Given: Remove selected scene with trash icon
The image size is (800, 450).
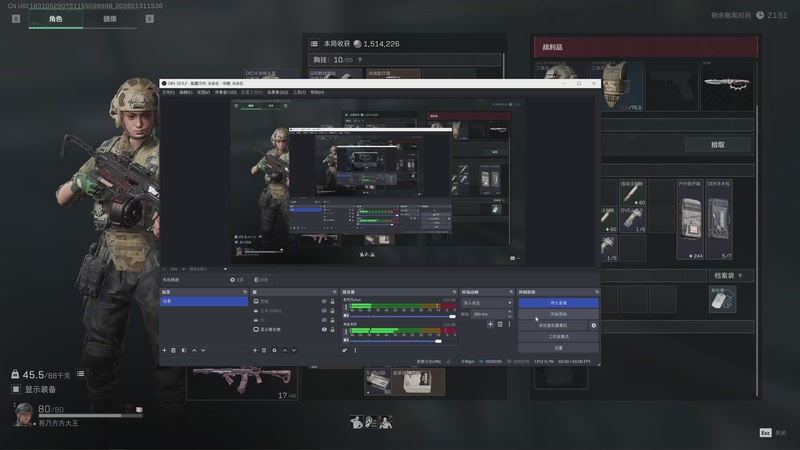Looking at the screenshot, I should pyautogui.click(x=173, y=351).
